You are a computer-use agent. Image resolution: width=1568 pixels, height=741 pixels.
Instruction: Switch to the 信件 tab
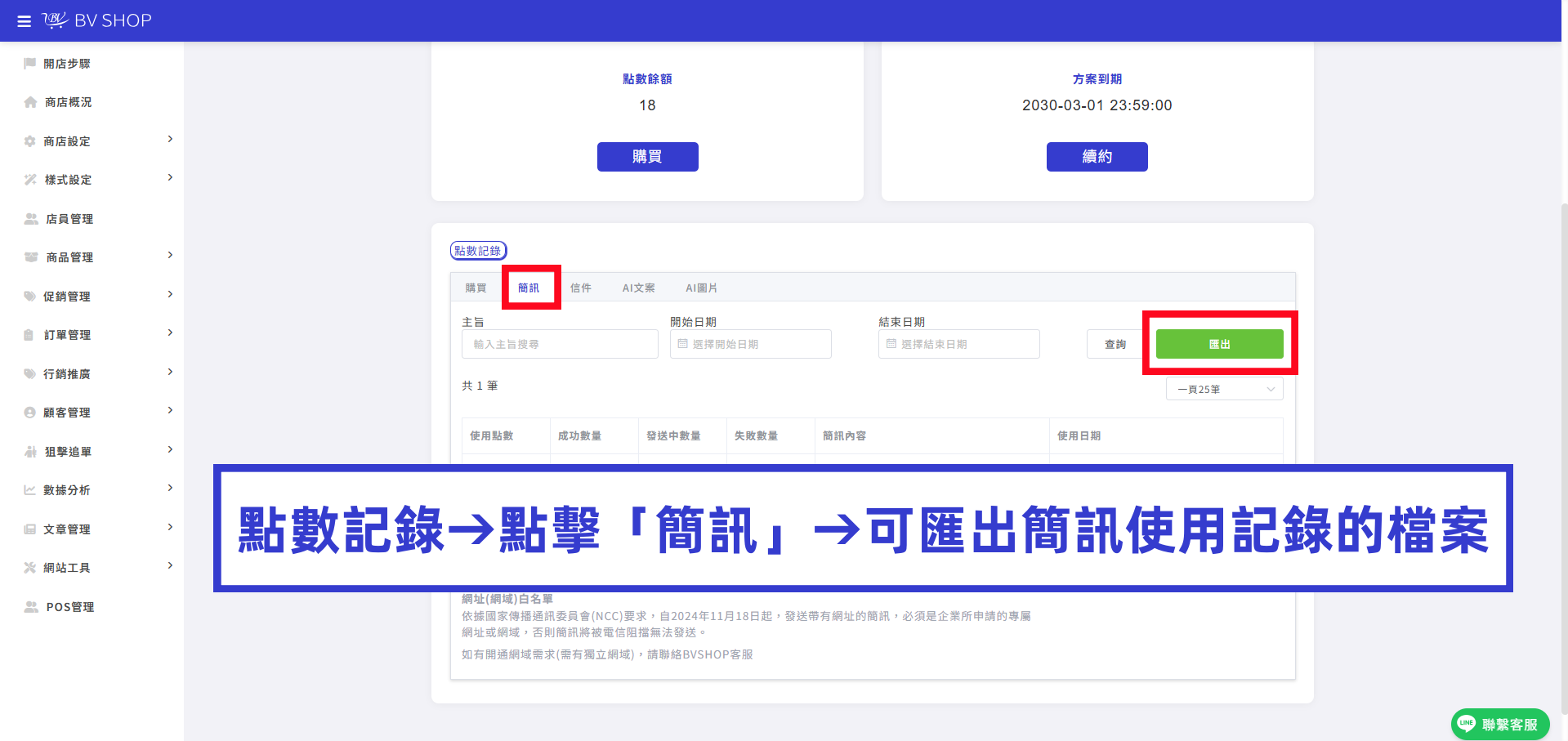(x=581, y=288)
